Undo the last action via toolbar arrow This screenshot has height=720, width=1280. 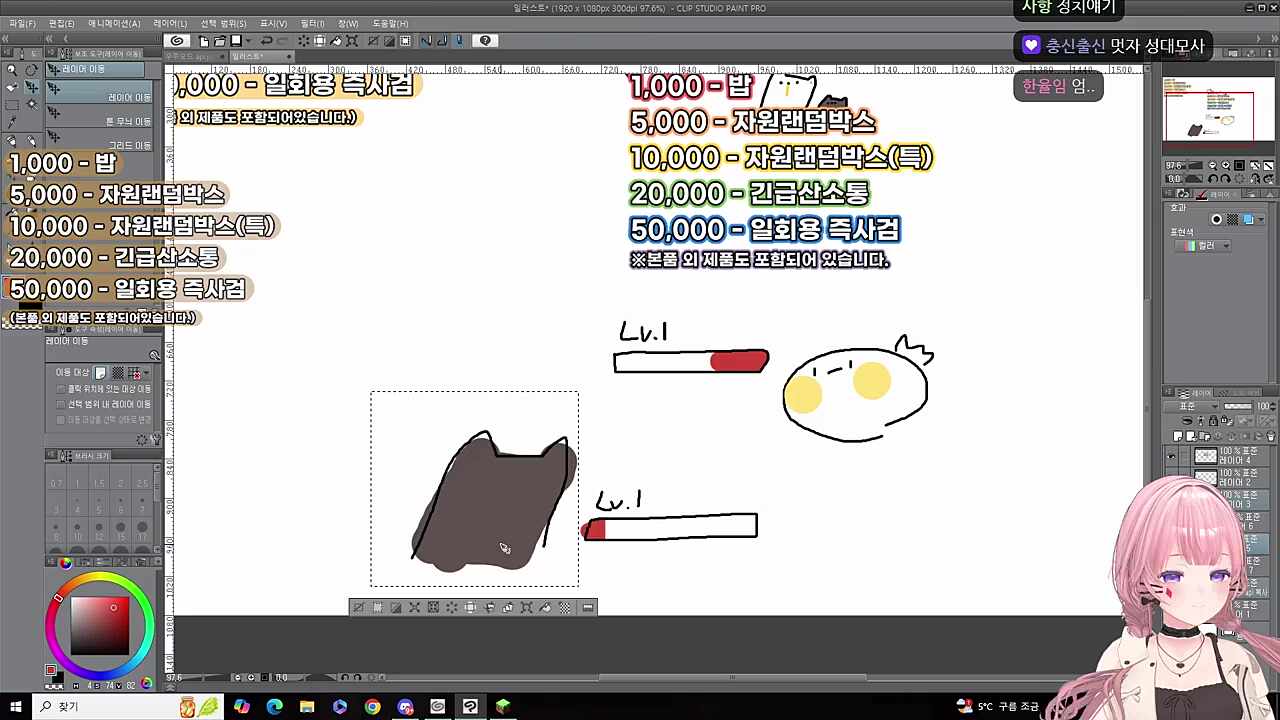pyautogui.click(x=267, y=41)
